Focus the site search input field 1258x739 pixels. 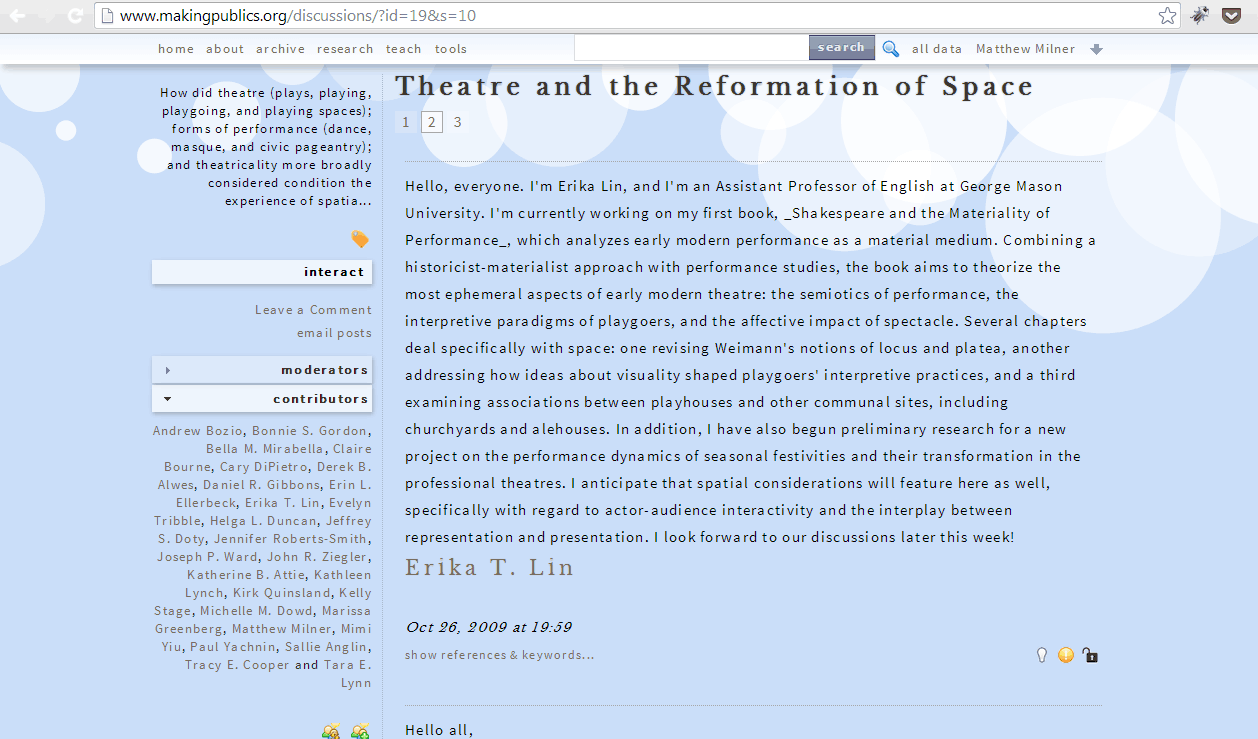pos(692,47)
